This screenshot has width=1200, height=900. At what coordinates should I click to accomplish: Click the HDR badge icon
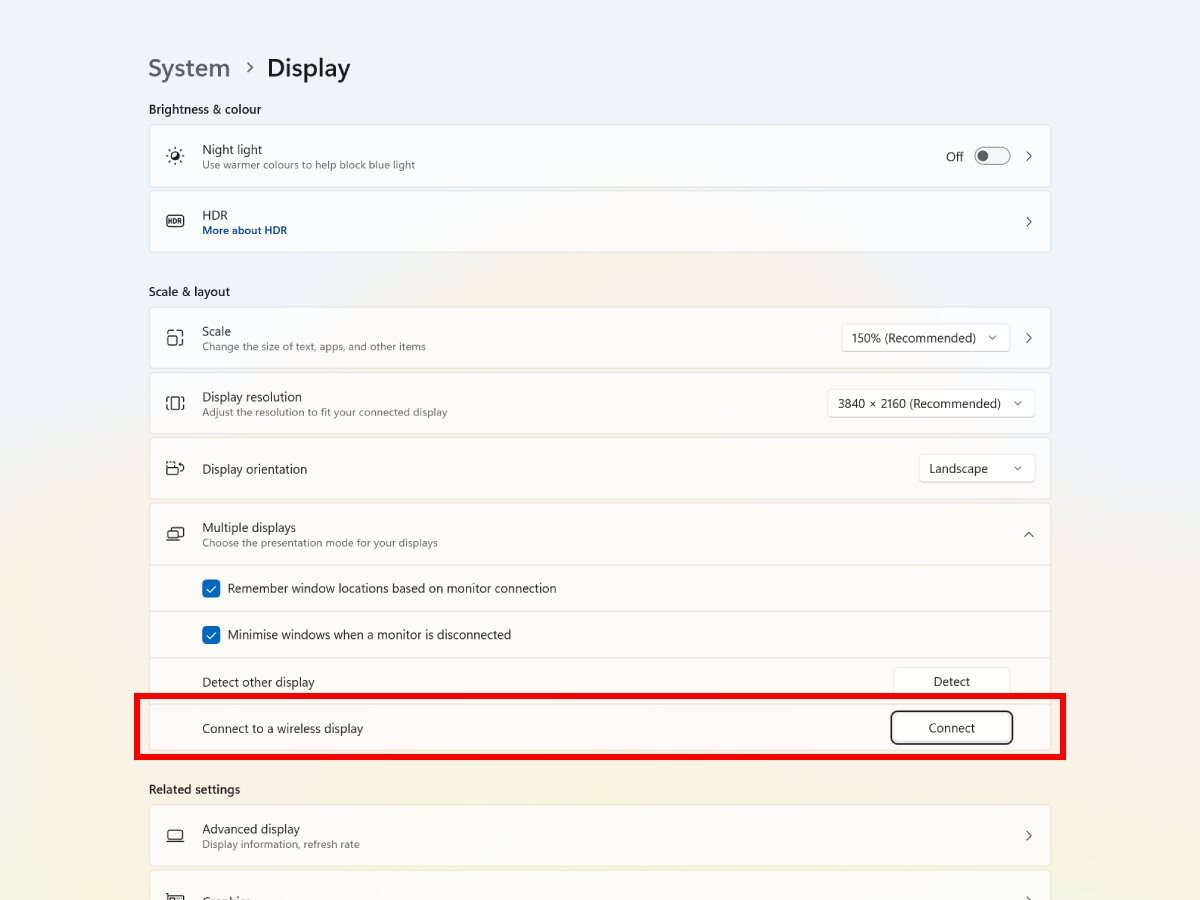click(175, 221)
